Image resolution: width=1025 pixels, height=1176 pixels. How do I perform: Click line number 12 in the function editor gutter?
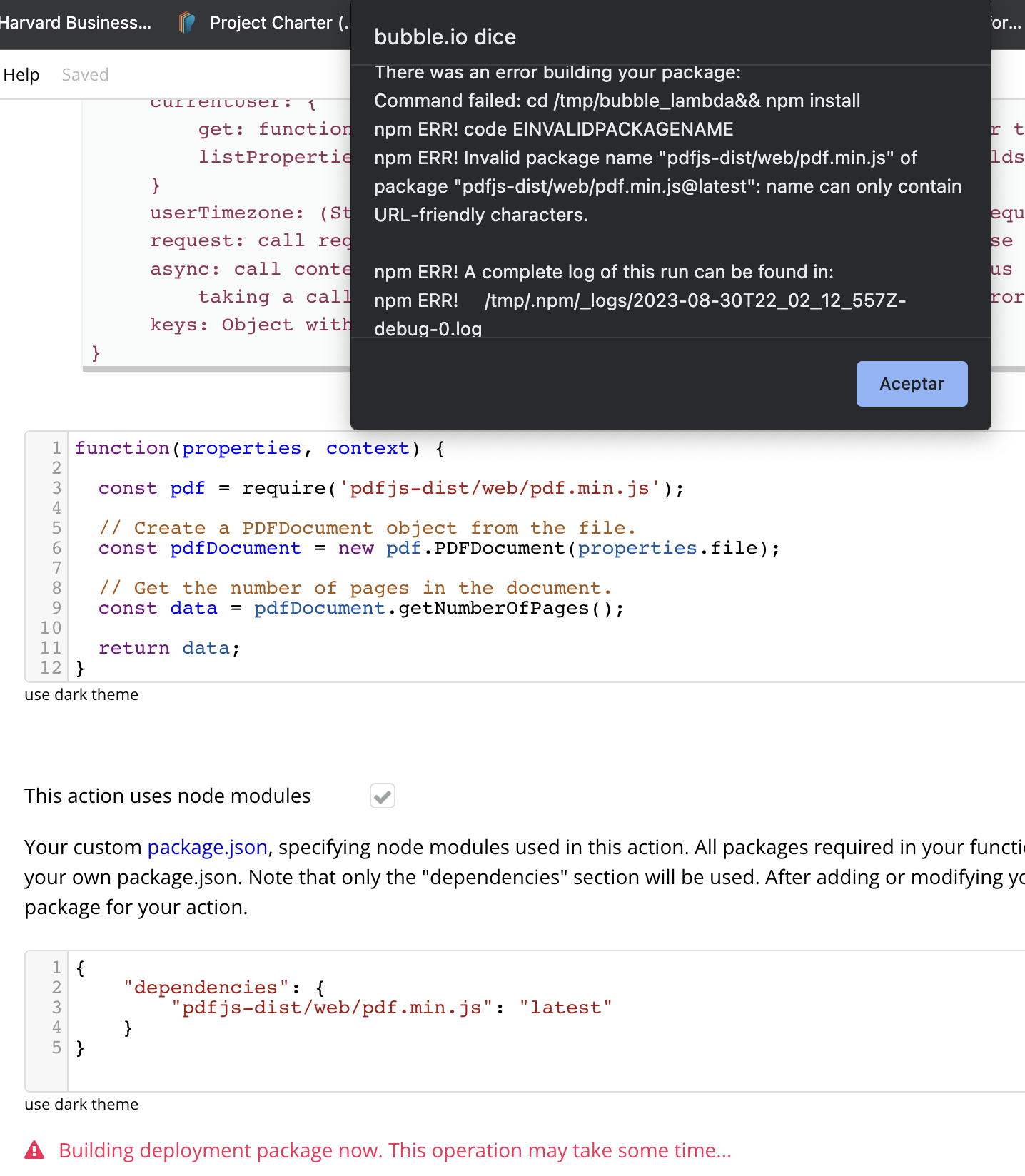coord(51,668)
